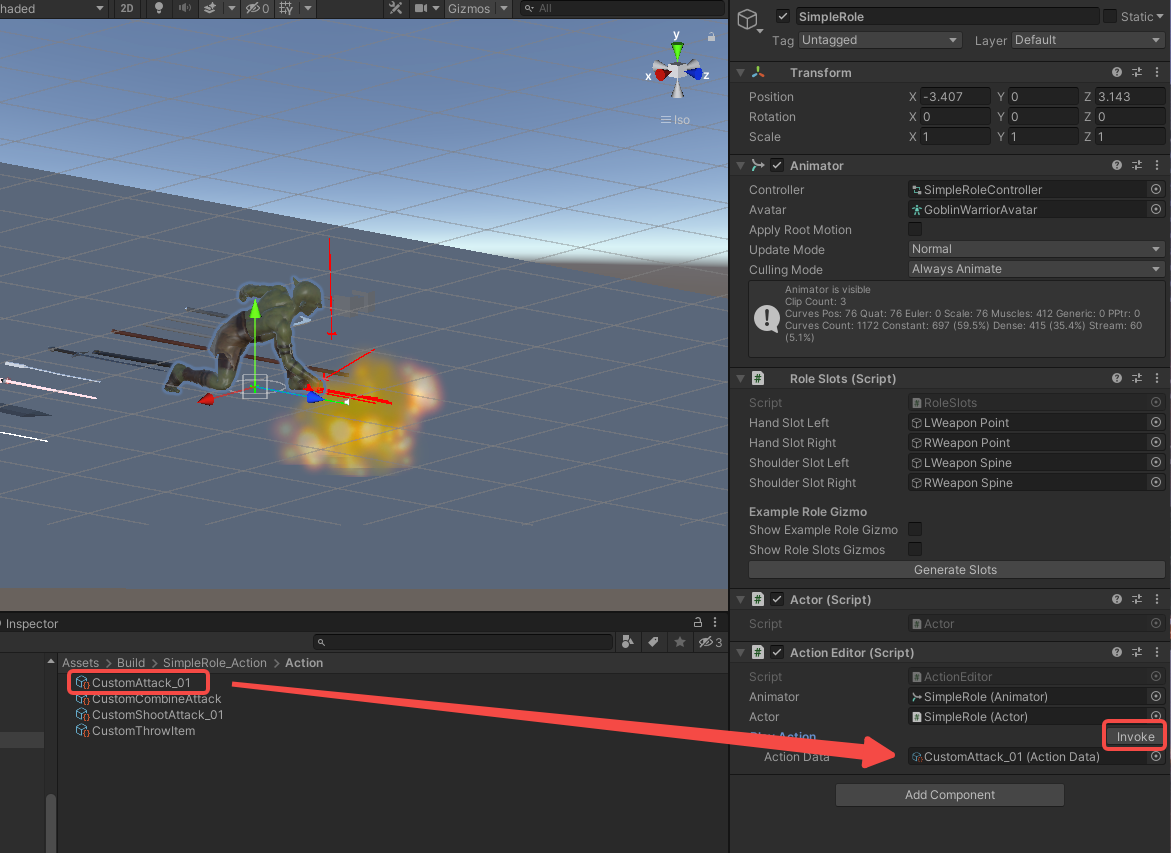Open the Transform component help icon
The height and width of the screenshot is (853, 1171).
[x=1117, y=73]
